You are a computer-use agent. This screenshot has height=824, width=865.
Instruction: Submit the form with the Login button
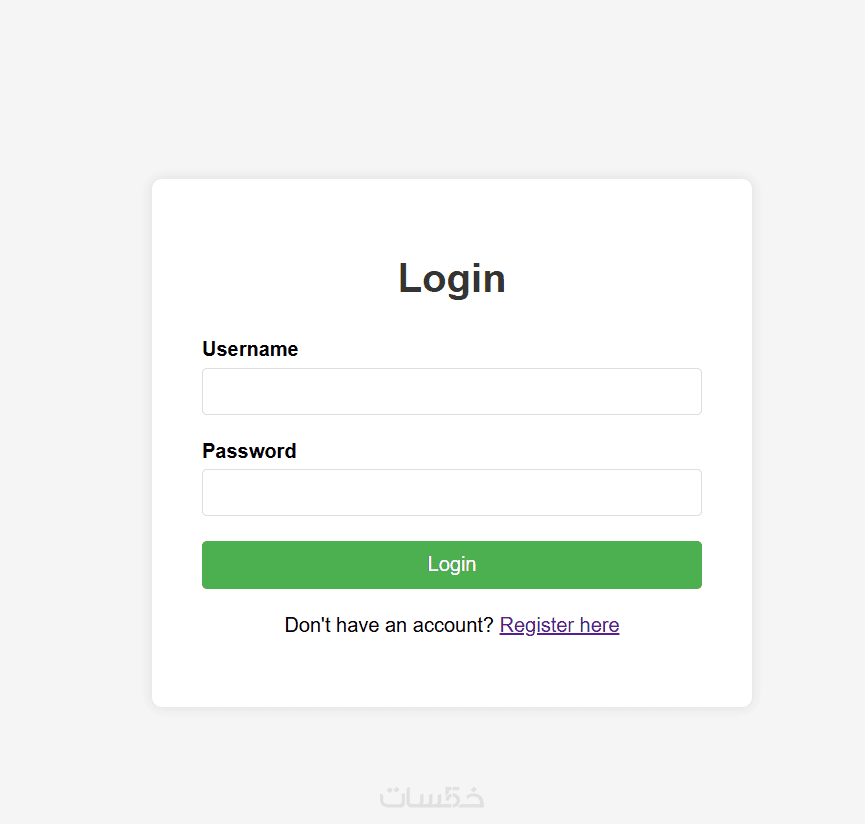point(451,565)
